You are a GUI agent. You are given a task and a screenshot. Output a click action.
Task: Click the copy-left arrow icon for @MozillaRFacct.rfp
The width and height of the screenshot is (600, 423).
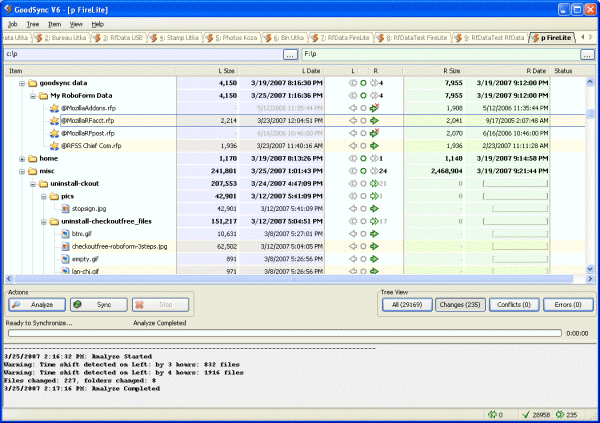[353, 119]
